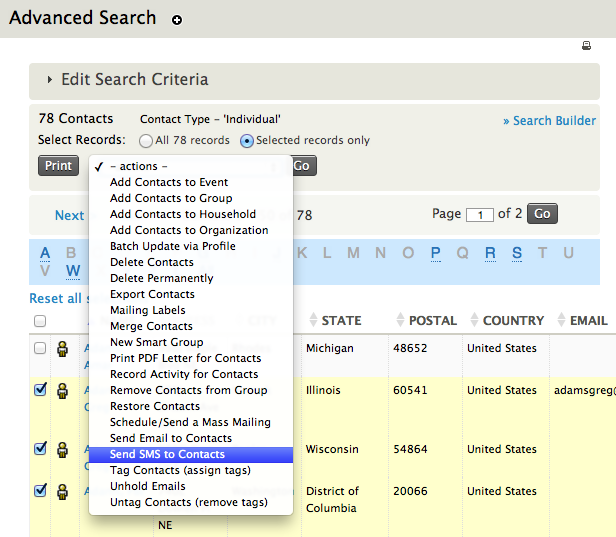Check the select-all checkbox in table header
Image resolution: width=616 pixels, height=537 pixels.
(x=40, y=321)
